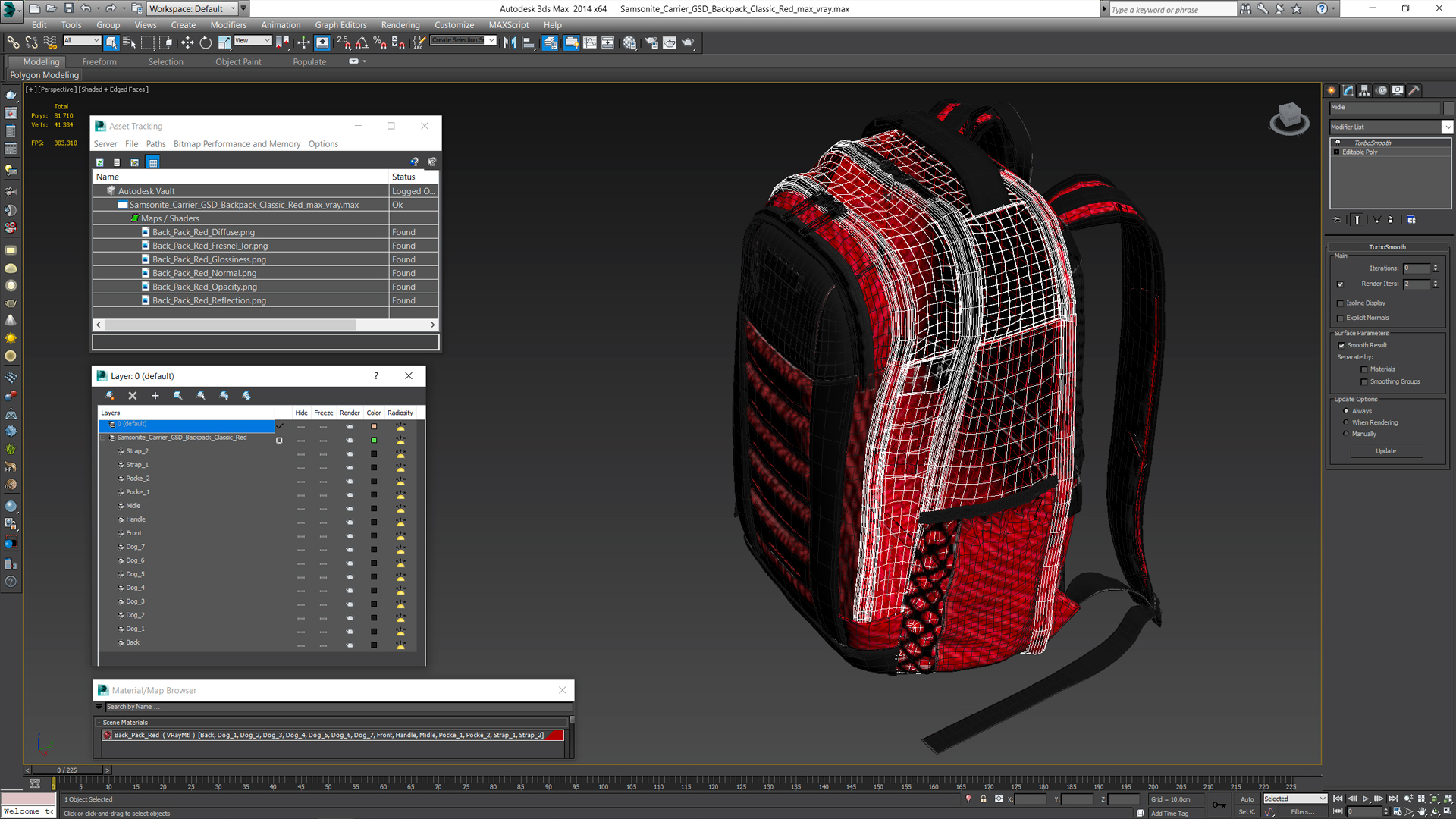Image resolution: width=1456 pixels, height=819 pixels.
Task: Open the Display command panel tab
Action: (x=1398, y=90)
